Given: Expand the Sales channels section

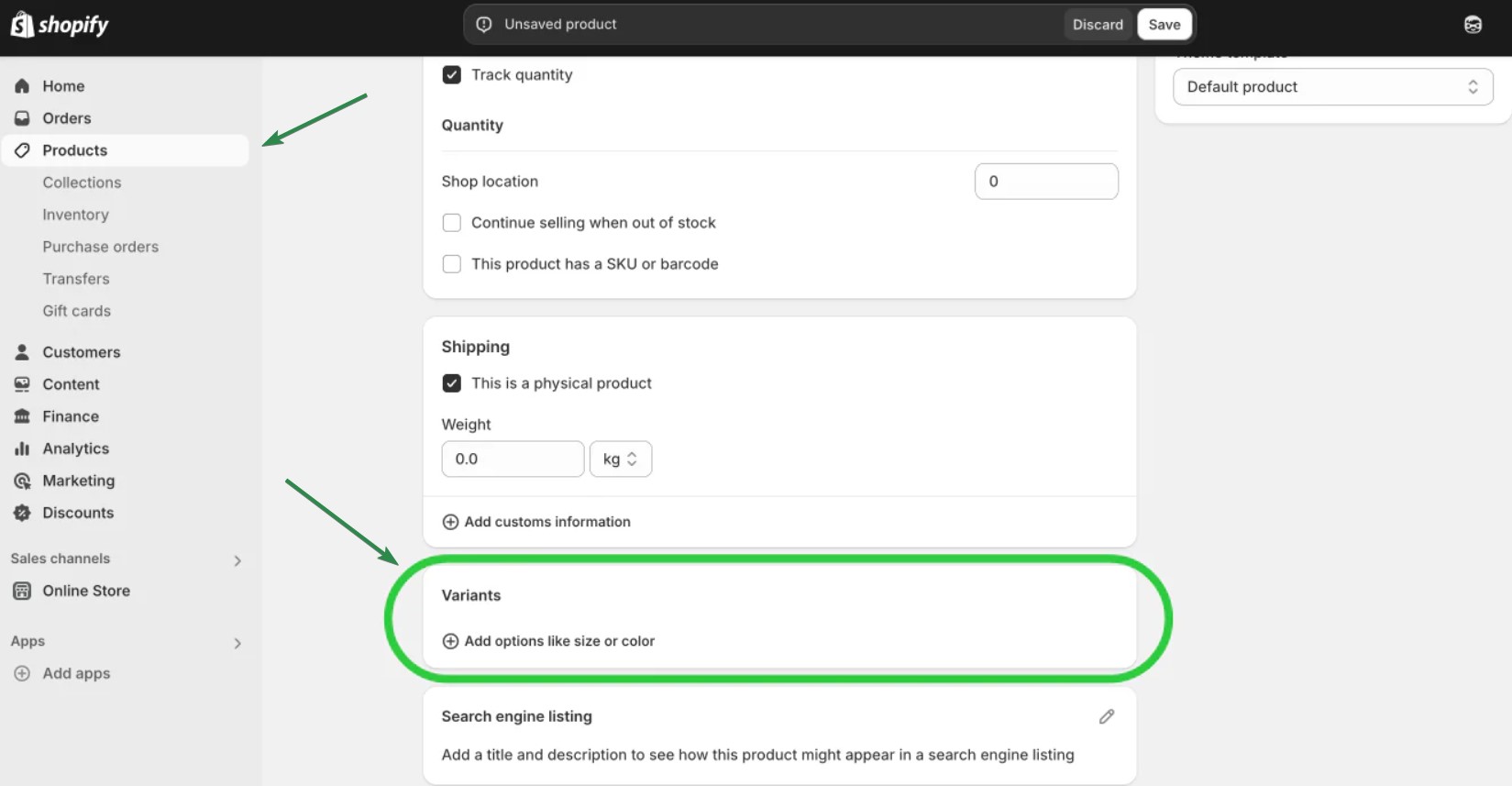Looking at the screenshot, I should pyautogui.click(x=237, y=559).
